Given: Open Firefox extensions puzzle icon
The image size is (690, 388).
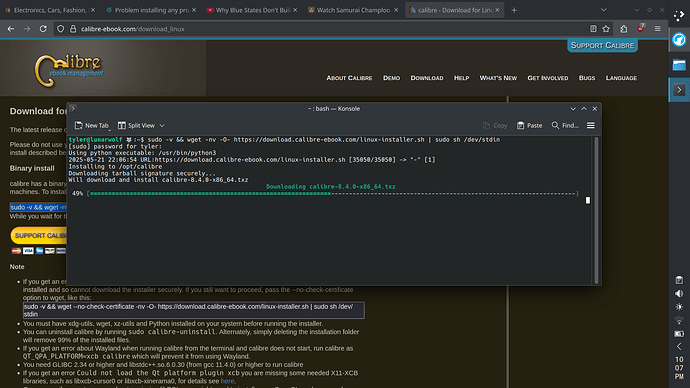Looking at the screenshot, I should [x=624, y=29].
